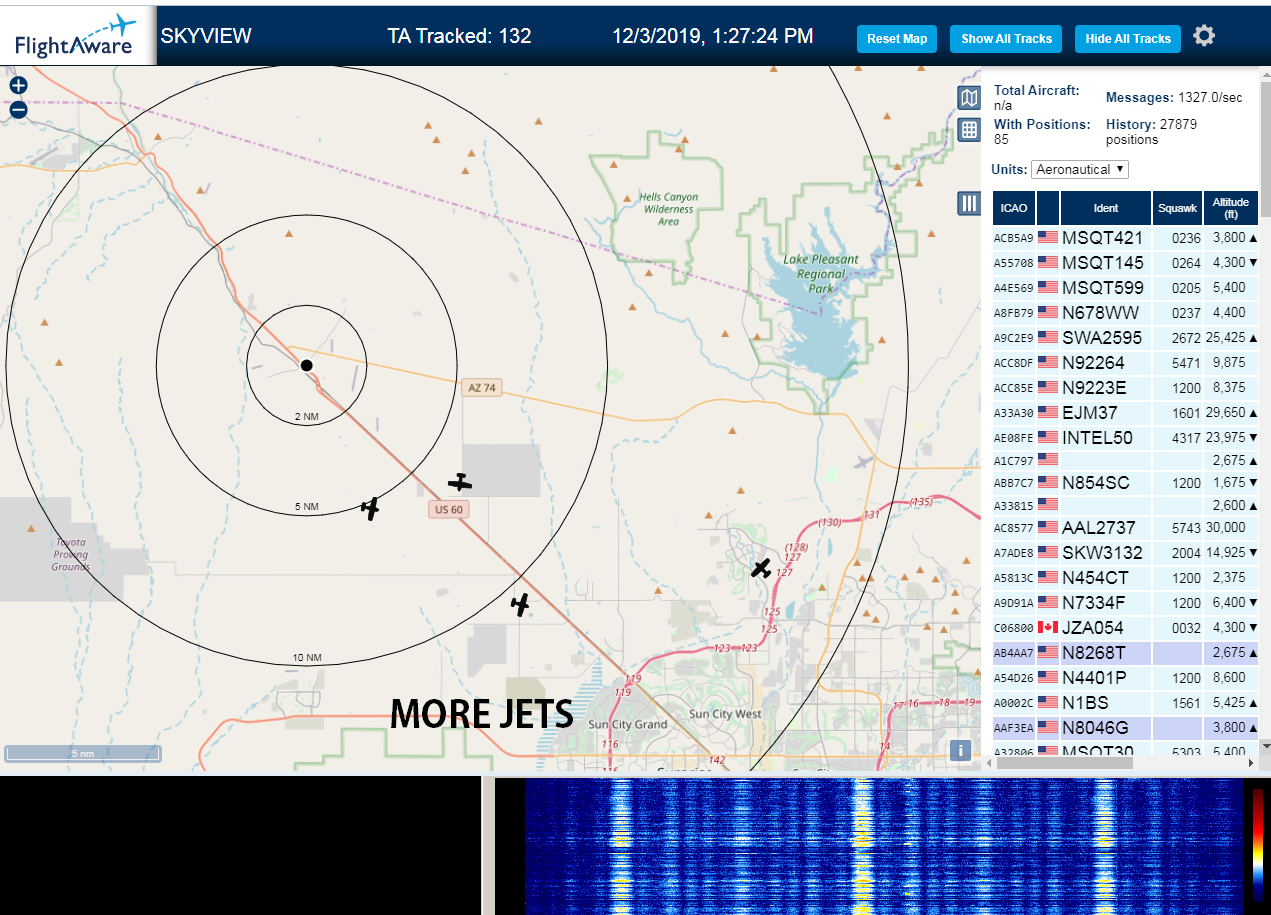Click the waterfall color scale bar
Viewport: 1271px width, 915px height.
[x=1257, y=845]
